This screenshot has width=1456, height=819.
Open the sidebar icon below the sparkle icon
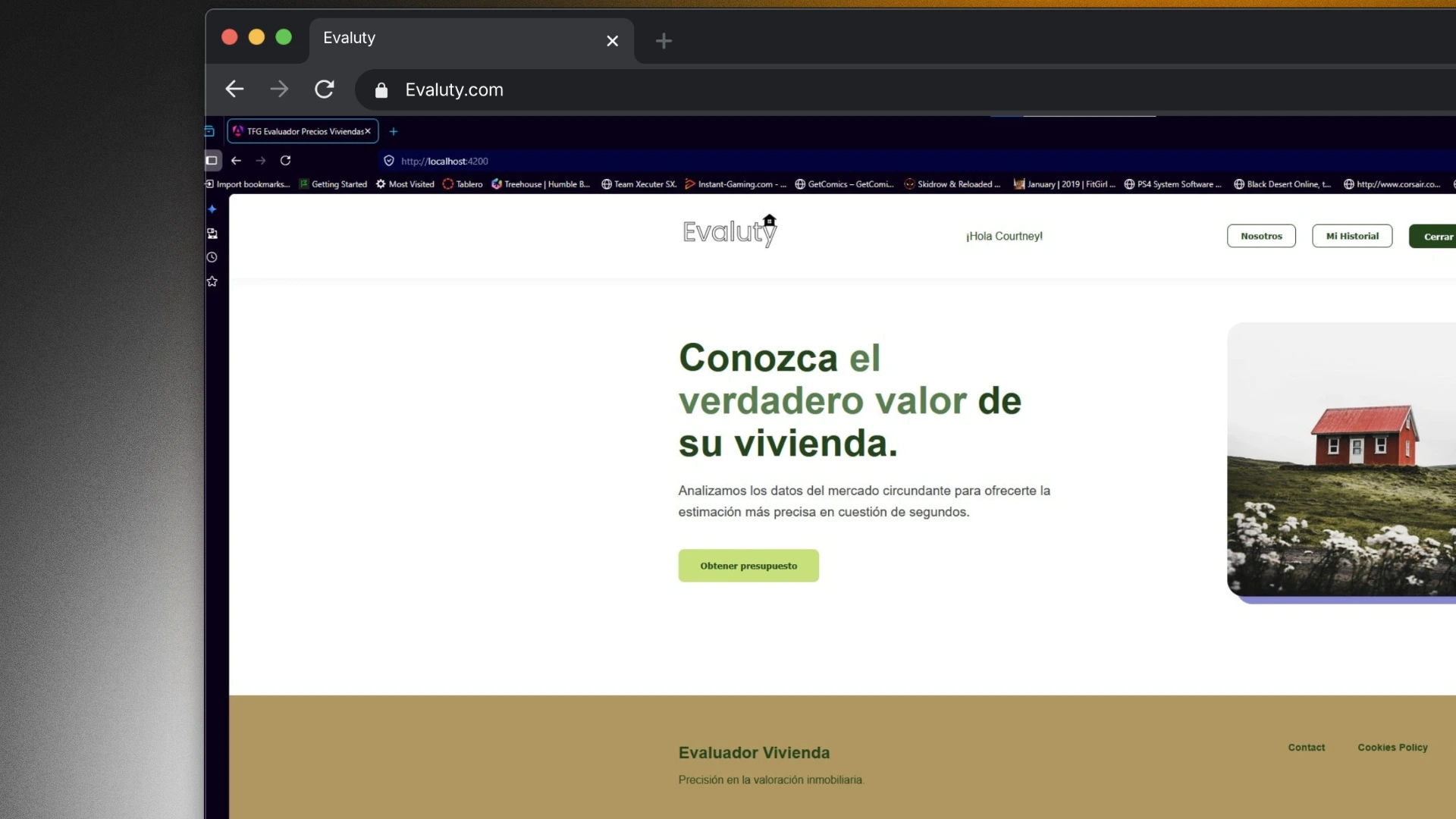[x=212, y=234]
